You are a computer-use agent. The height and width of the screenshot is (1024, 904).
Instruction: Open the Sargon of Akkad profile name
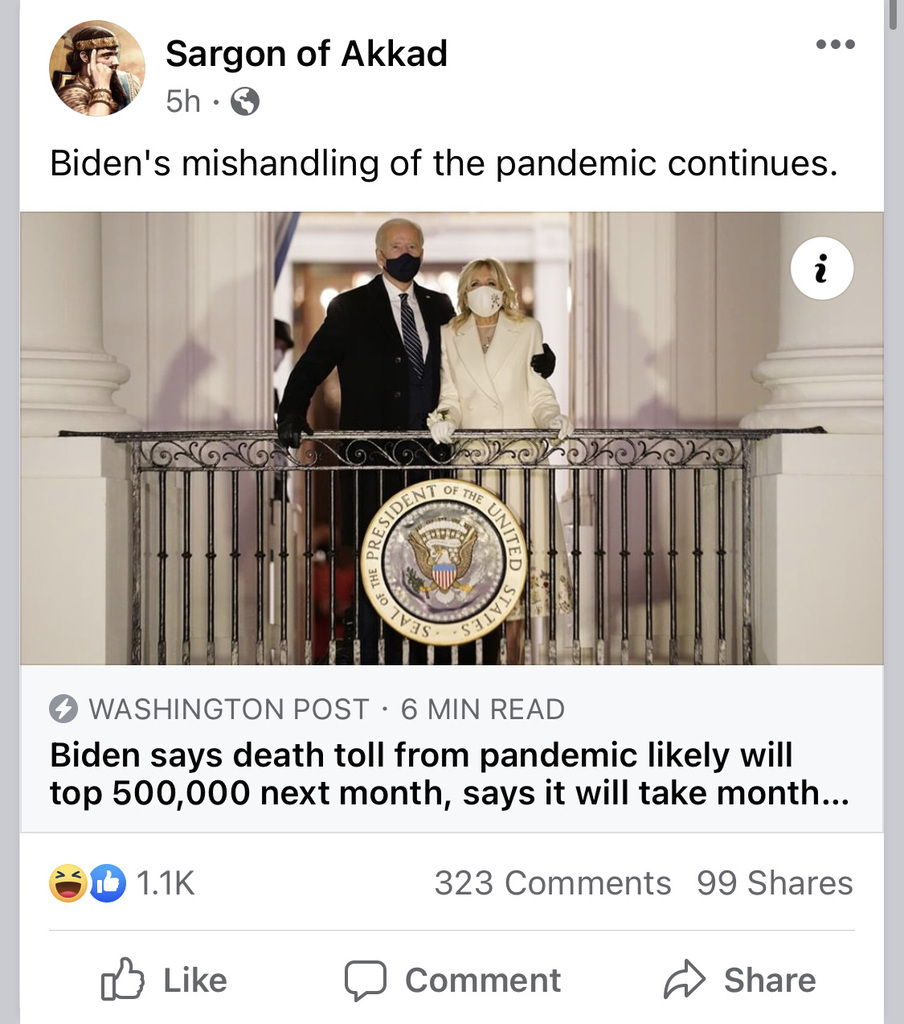pyautogui.click(x=306, y=53)
